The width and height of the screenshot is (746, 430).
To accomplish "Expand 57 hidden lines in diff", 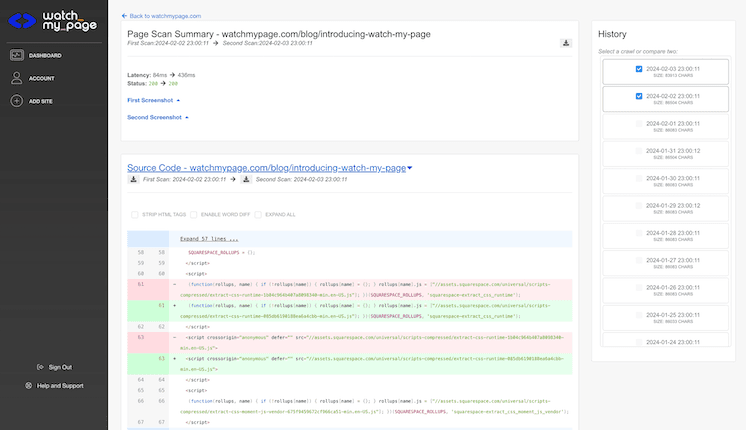I will click(x=209, y=239).
